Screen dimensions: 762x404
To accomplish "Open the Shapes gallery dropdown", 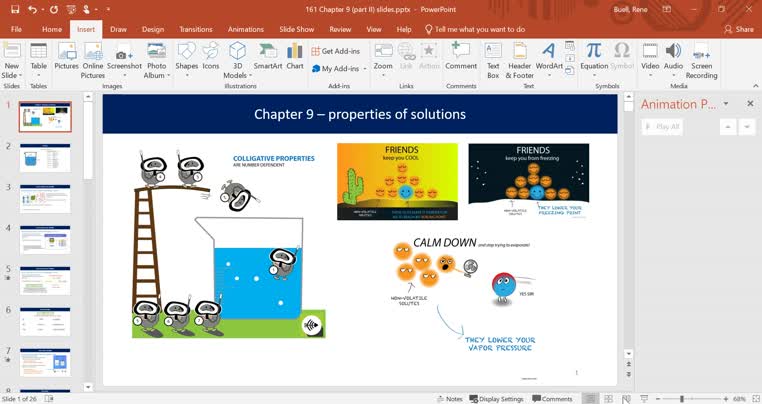I will tap(187, 75).
